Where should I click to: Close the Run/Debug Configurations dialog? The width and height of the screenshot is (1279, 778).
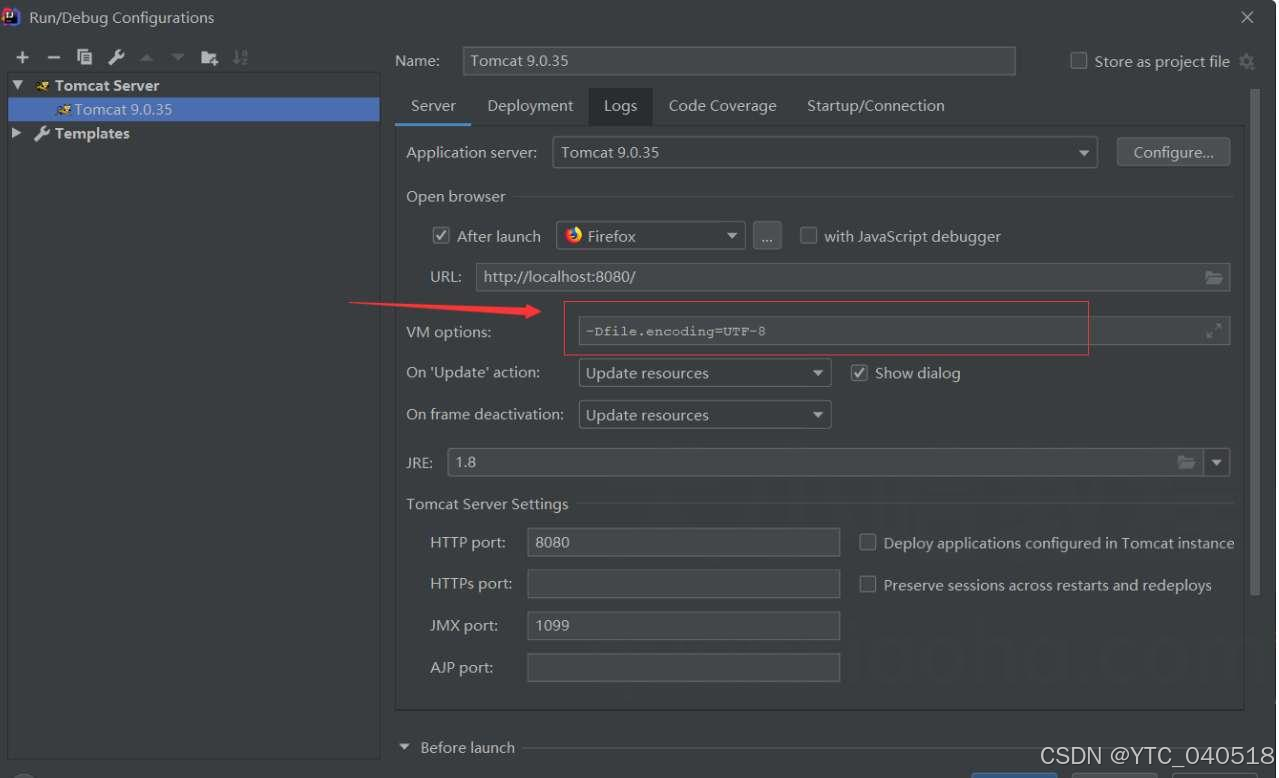[x=1247, y=17]
